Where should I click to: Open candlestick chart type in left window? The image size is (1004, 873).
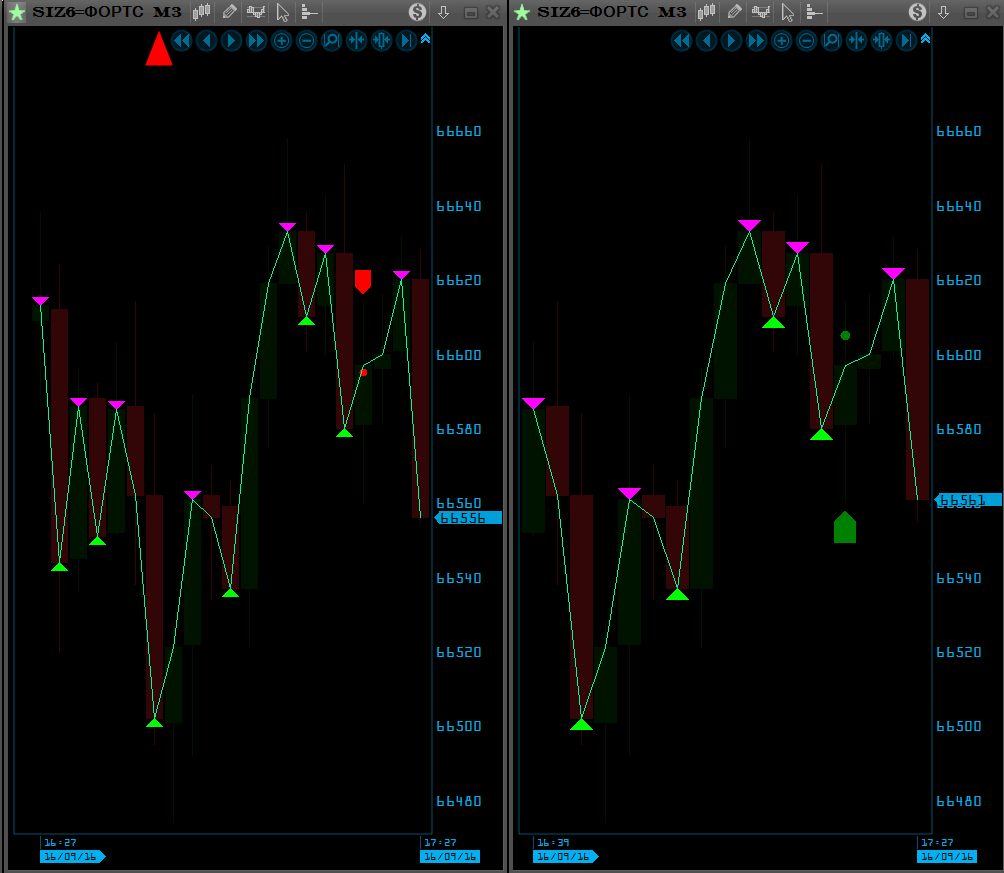point(202,12)
